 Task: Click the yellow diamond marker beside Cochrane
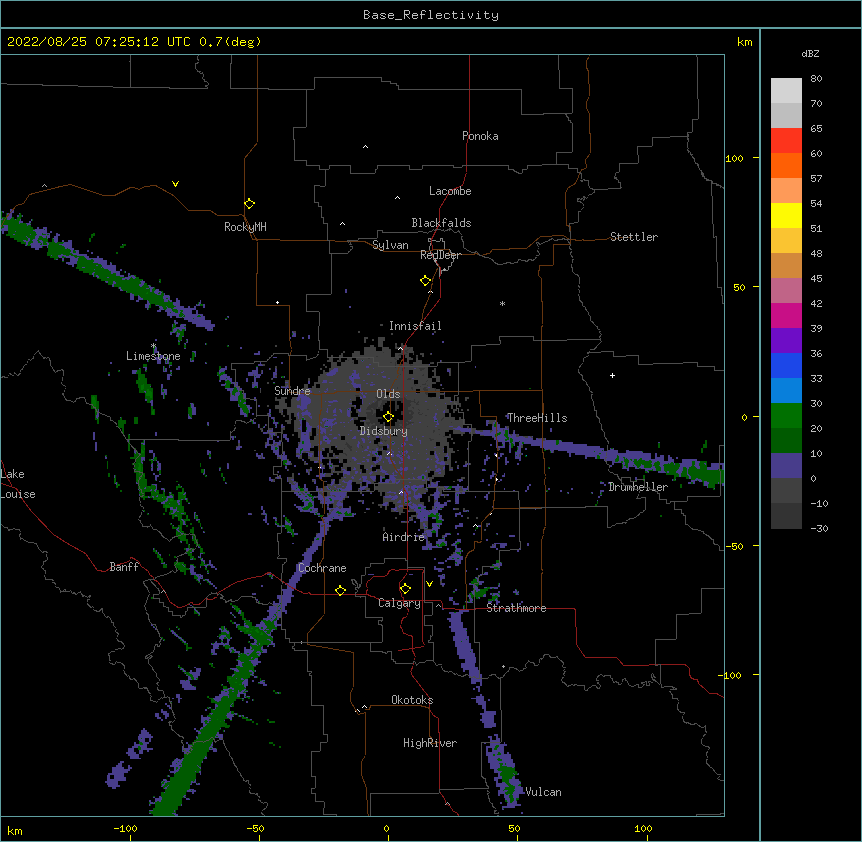(x=340, y=590)
